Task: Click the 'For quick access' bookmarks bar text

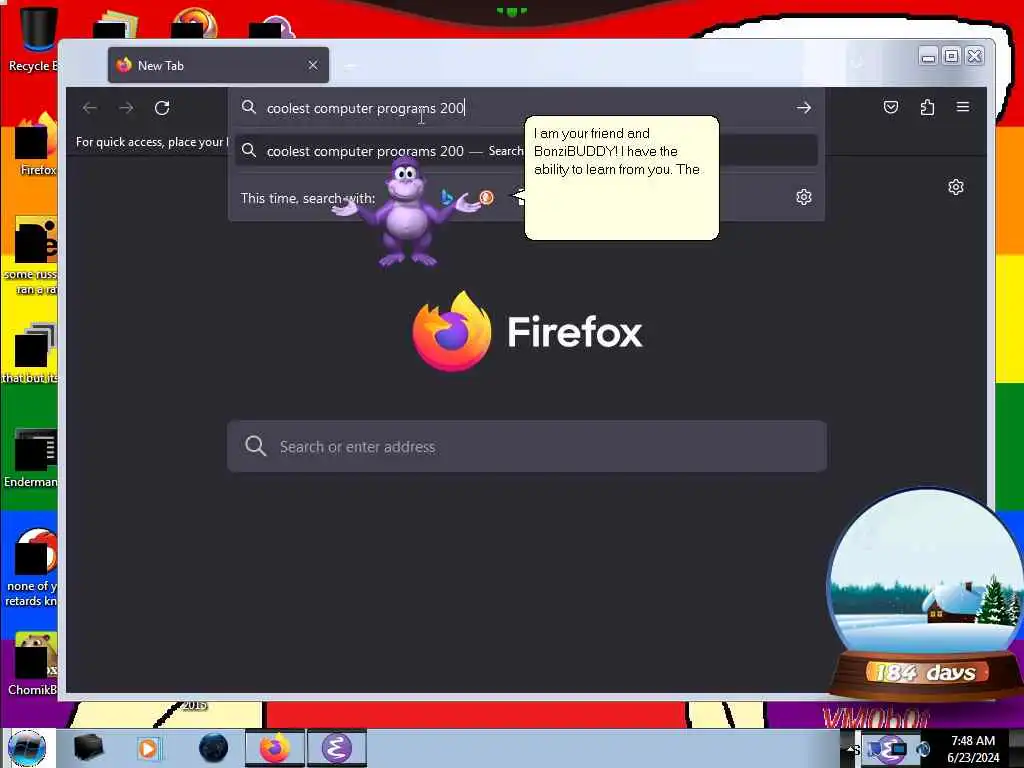Action: click(152, 142)
